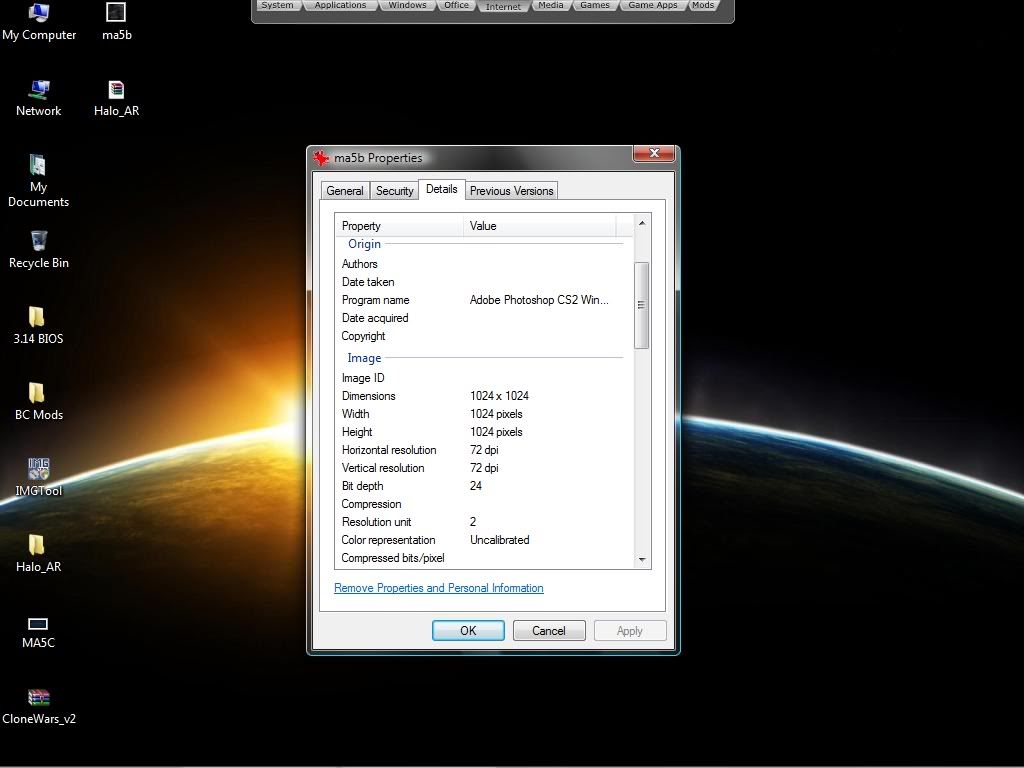Select the Horizontal resolution row

pos(483,450)
